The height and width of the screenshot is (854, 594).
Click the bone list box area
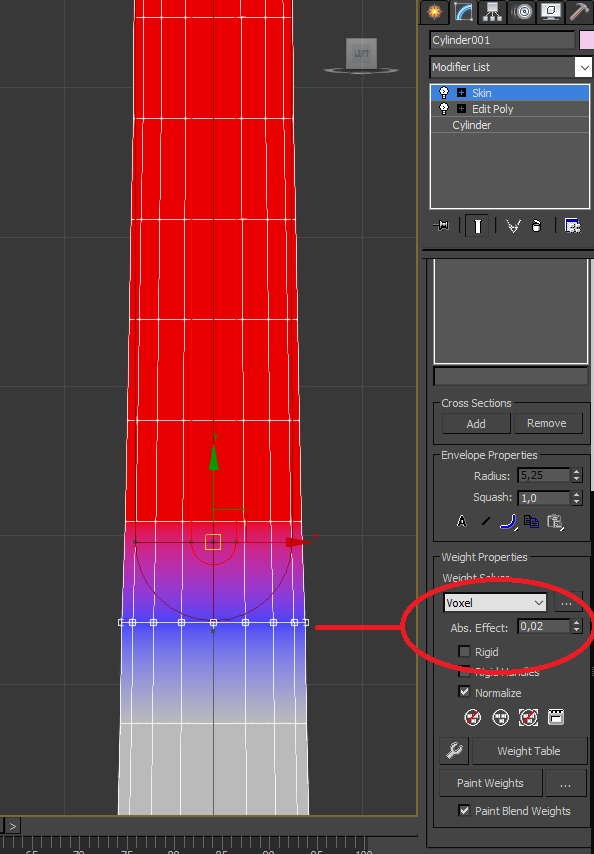[511, 312]
